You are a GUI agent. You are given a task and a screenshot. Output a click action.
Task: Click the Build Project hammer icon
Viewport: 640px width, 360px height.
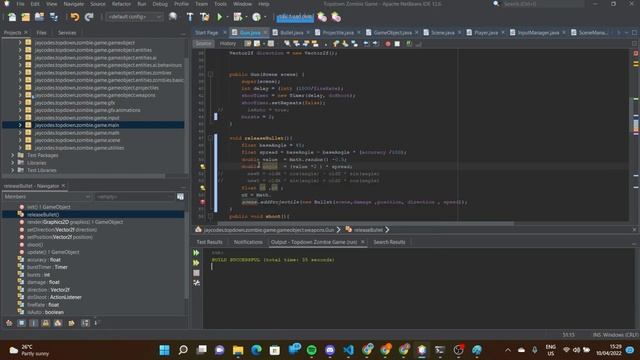190,17
